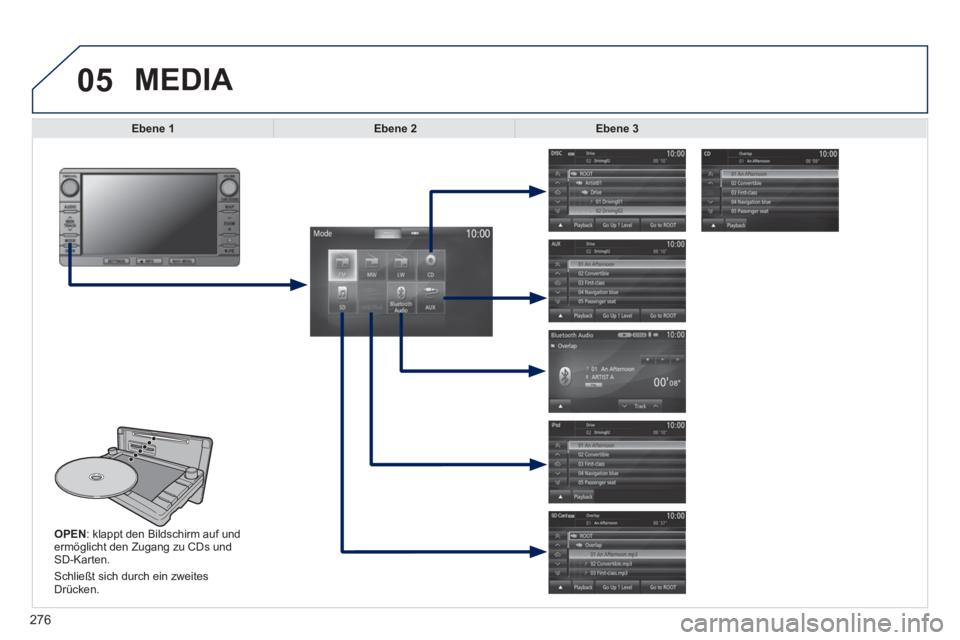Select the CD mode icon
The width and height of the screenshot is (960, 640).
(430, 265)
